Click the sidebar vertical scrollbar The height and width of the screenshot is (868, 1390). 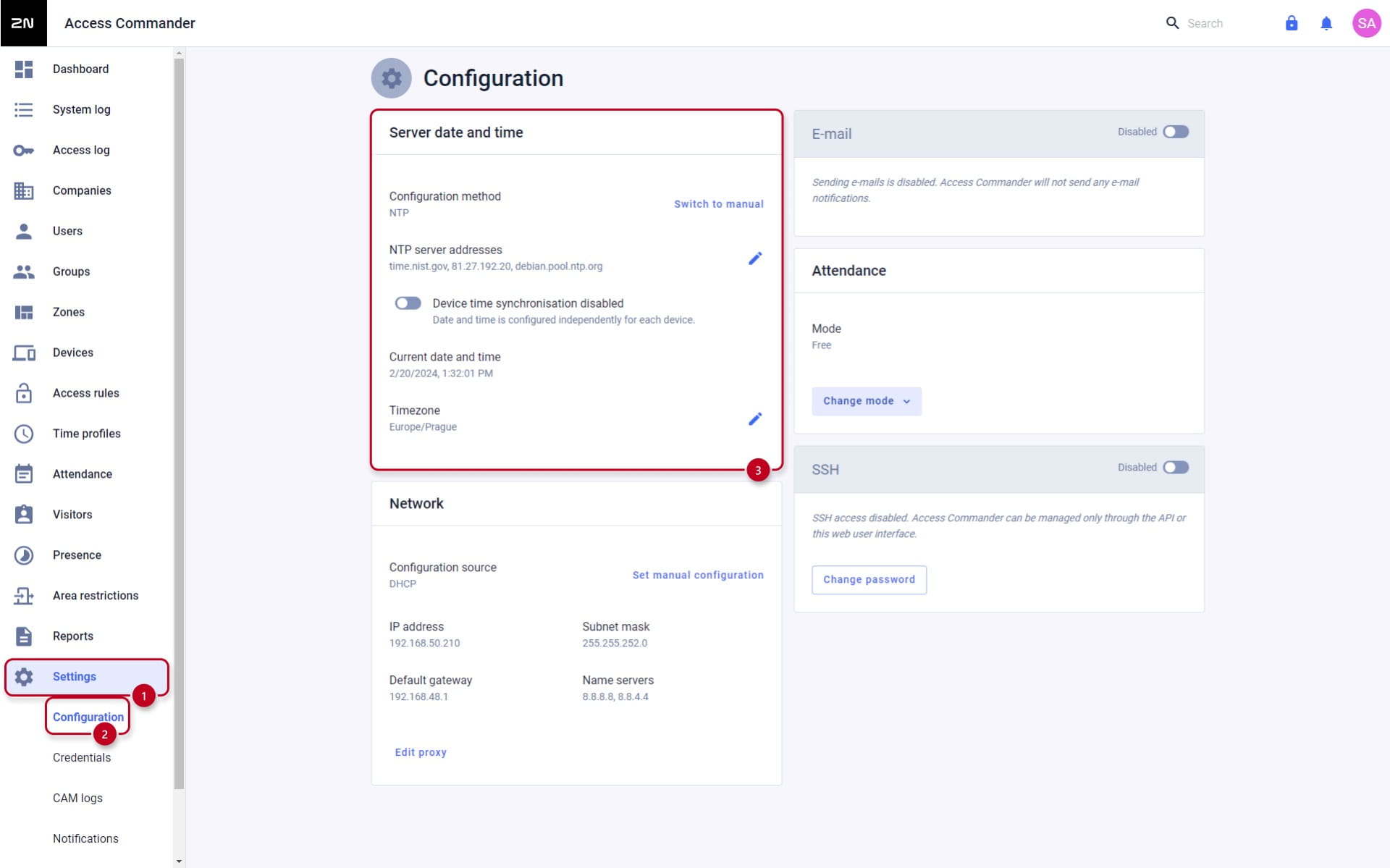(x=179, y=424)
